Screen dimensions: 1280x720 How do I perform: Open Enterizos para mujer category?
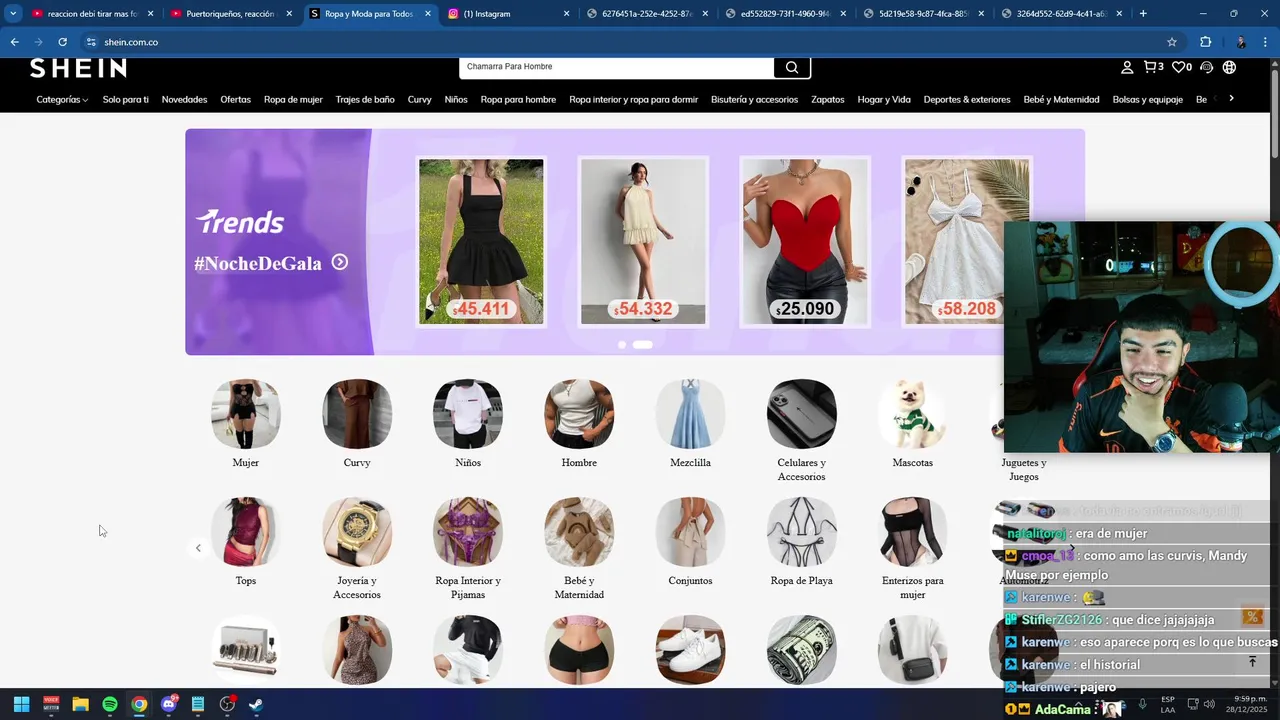pyautogui.click(x=913, y=532)
